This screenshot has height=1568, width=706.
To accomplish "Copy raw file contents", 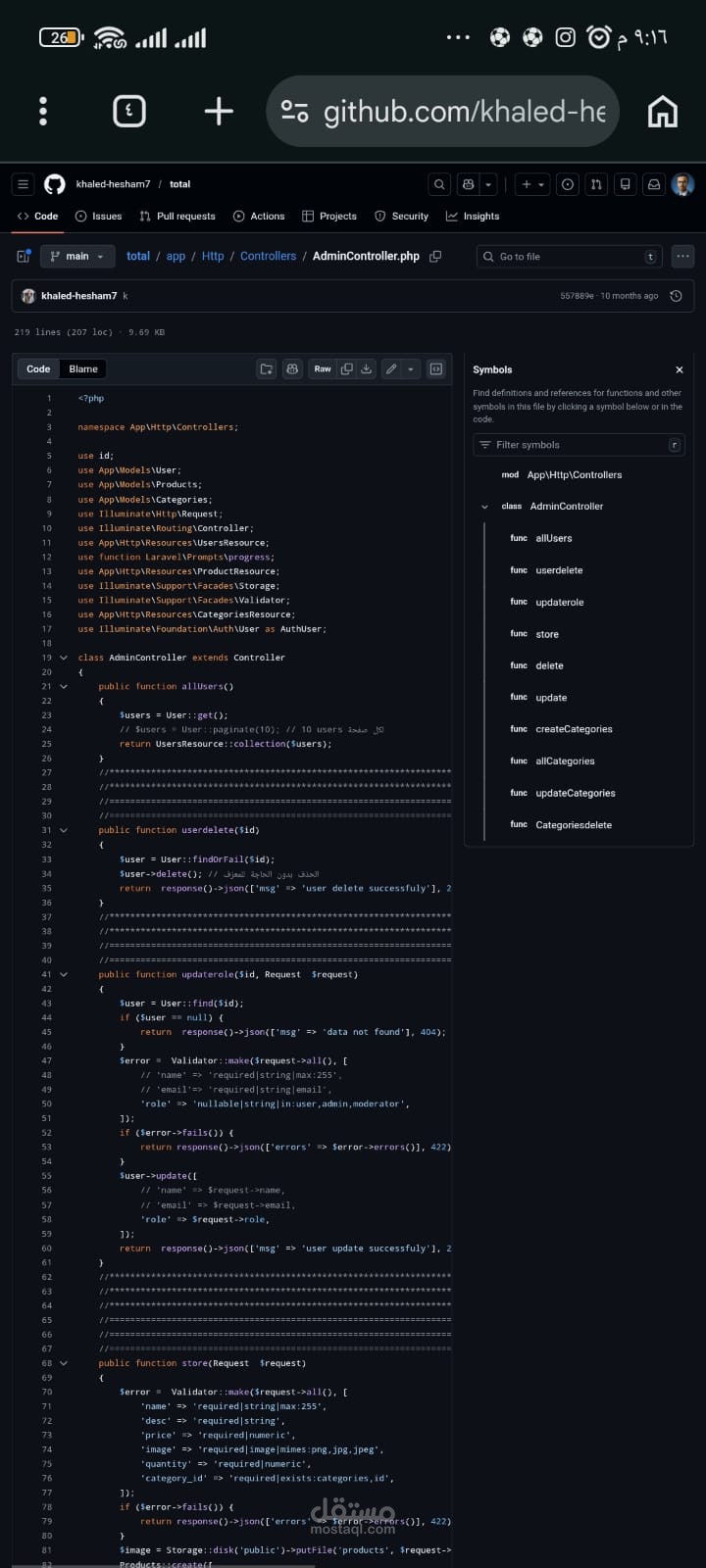I will click(x=346, y=368).
